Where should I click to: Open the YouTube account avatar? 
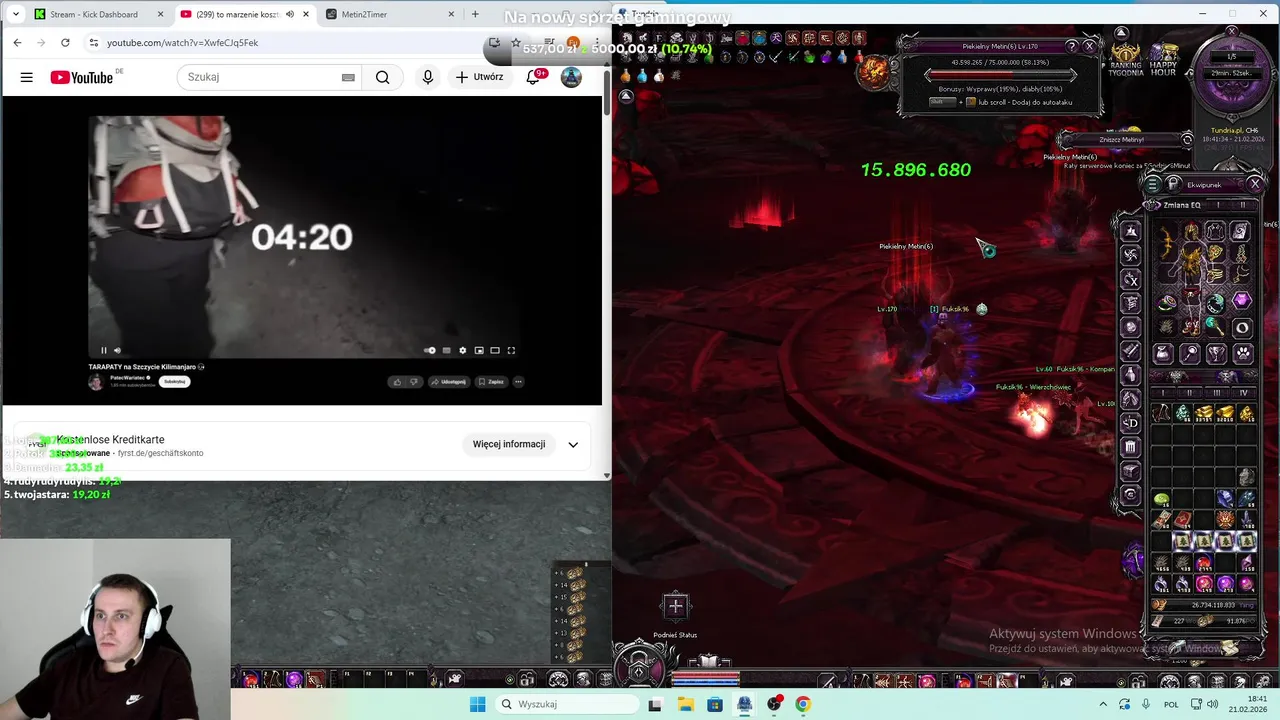pos(571,77)
